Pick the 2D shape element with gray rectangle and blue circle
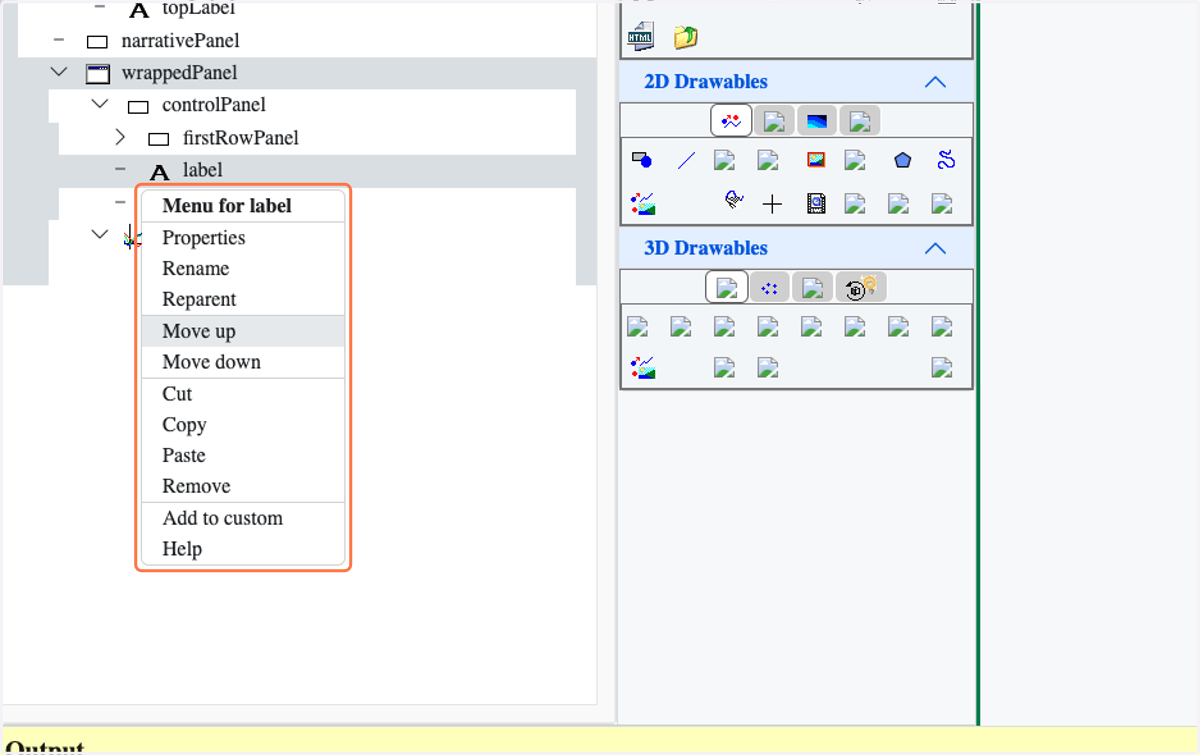 tap(641, 160)
